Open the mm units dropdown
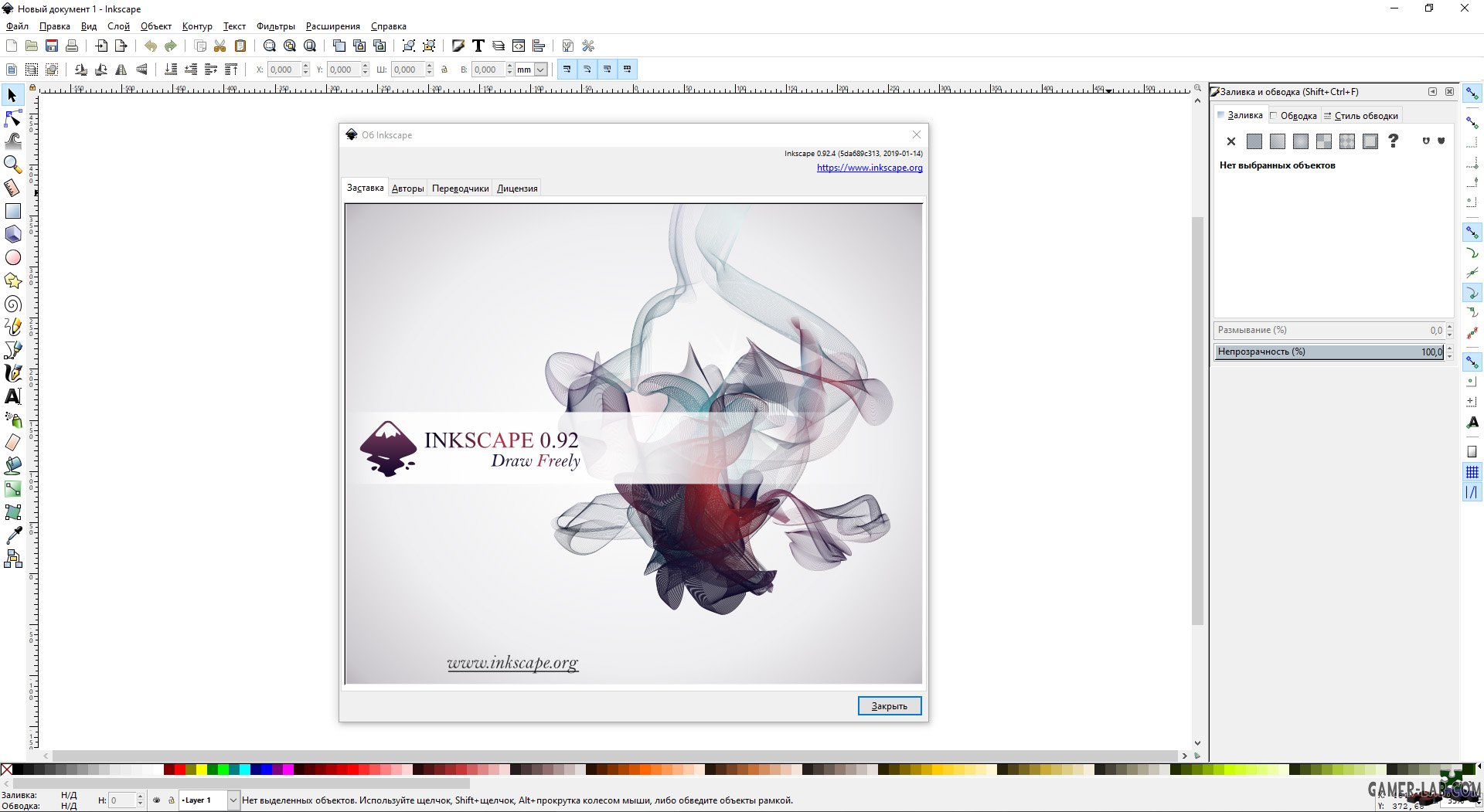Viewport: 1484px width, 812px height. 541,70
